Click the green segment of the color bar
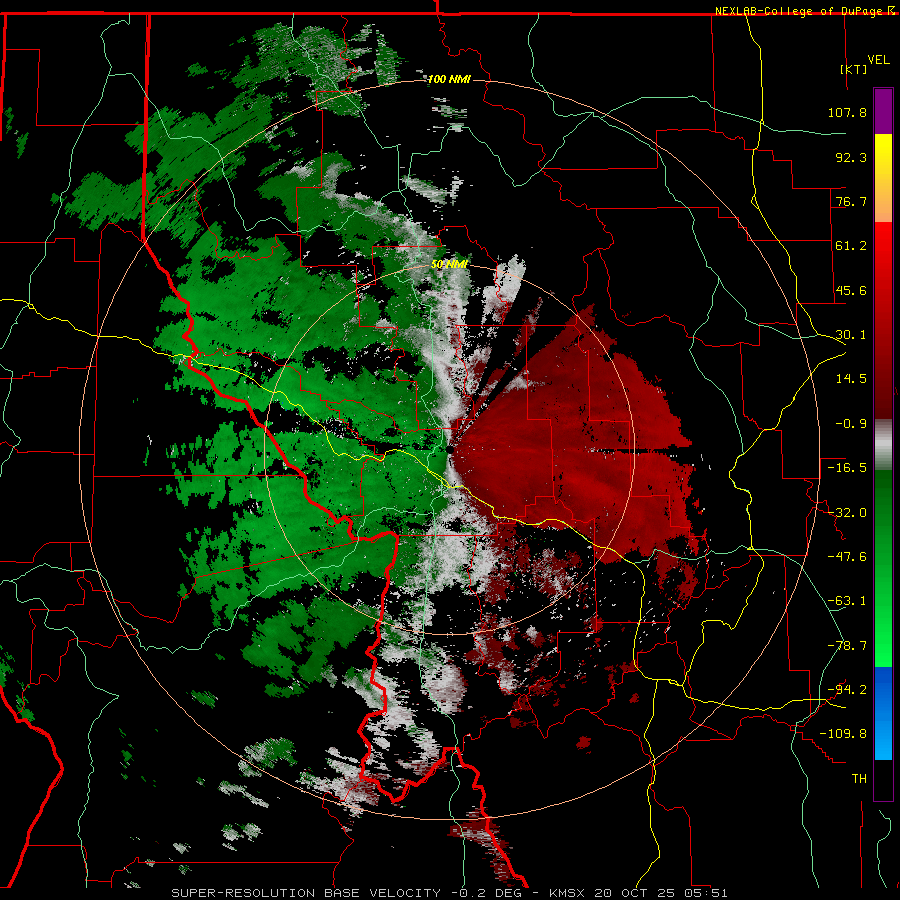The height and width of the screenshot is (900, 900). click(883, 568)
